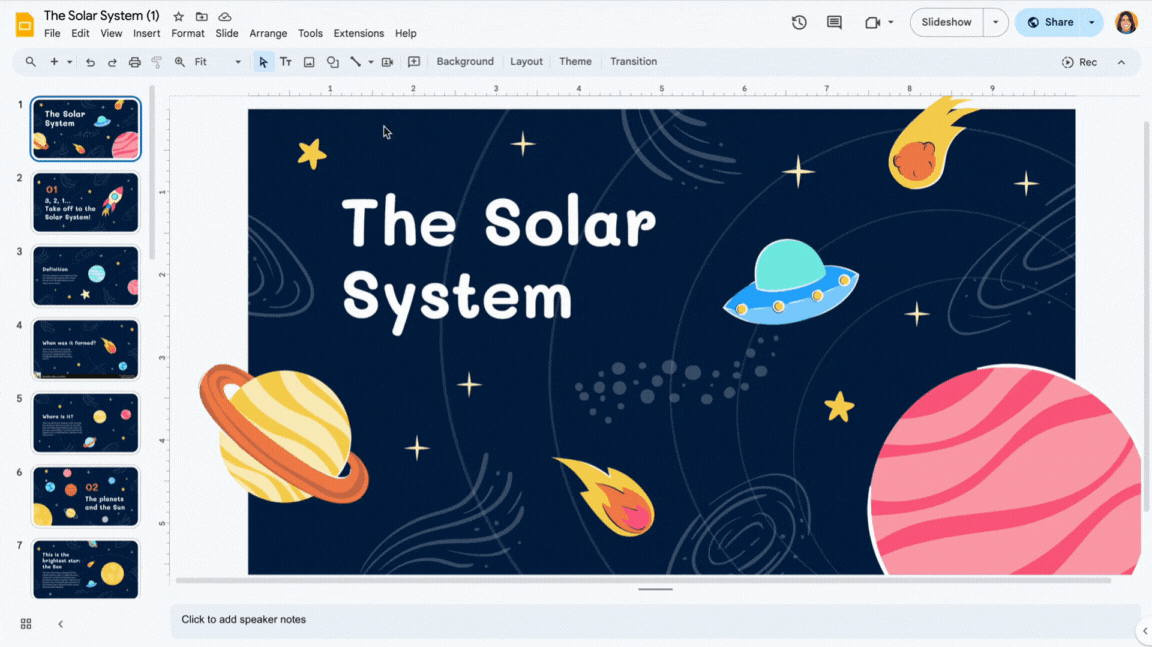Image resolution: width=1152 pixels, height=647 pixels.
Task: Open the Google Slides home logo
Action: point(24,24)
